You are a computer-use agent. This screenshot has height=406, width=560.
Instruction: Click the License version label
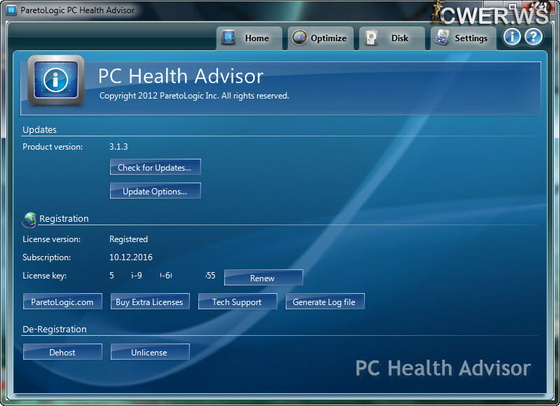point(51,239)
